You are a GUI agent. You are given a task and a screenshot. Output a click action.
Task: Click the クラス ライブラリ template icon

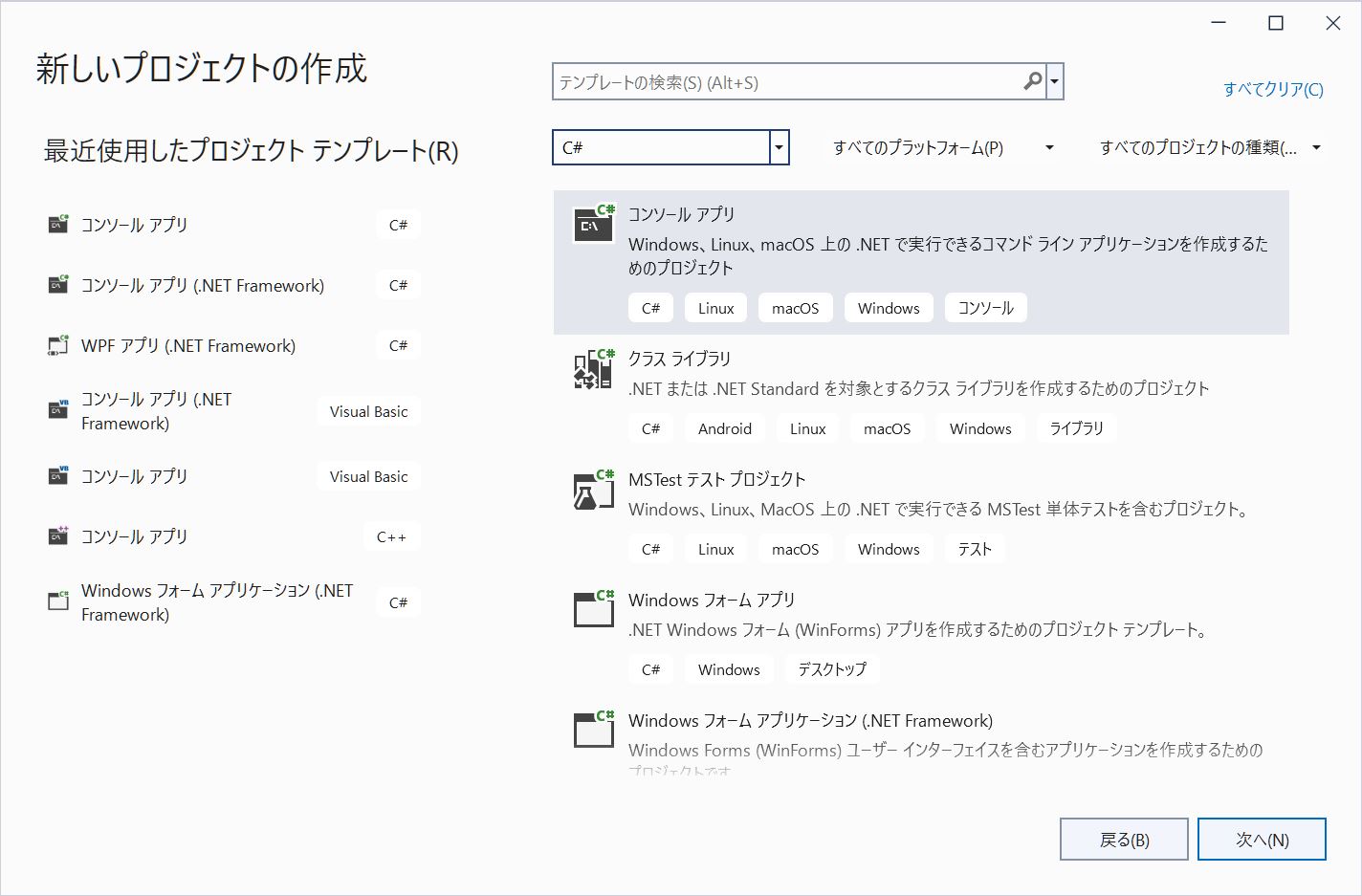(x=592, y=371)
